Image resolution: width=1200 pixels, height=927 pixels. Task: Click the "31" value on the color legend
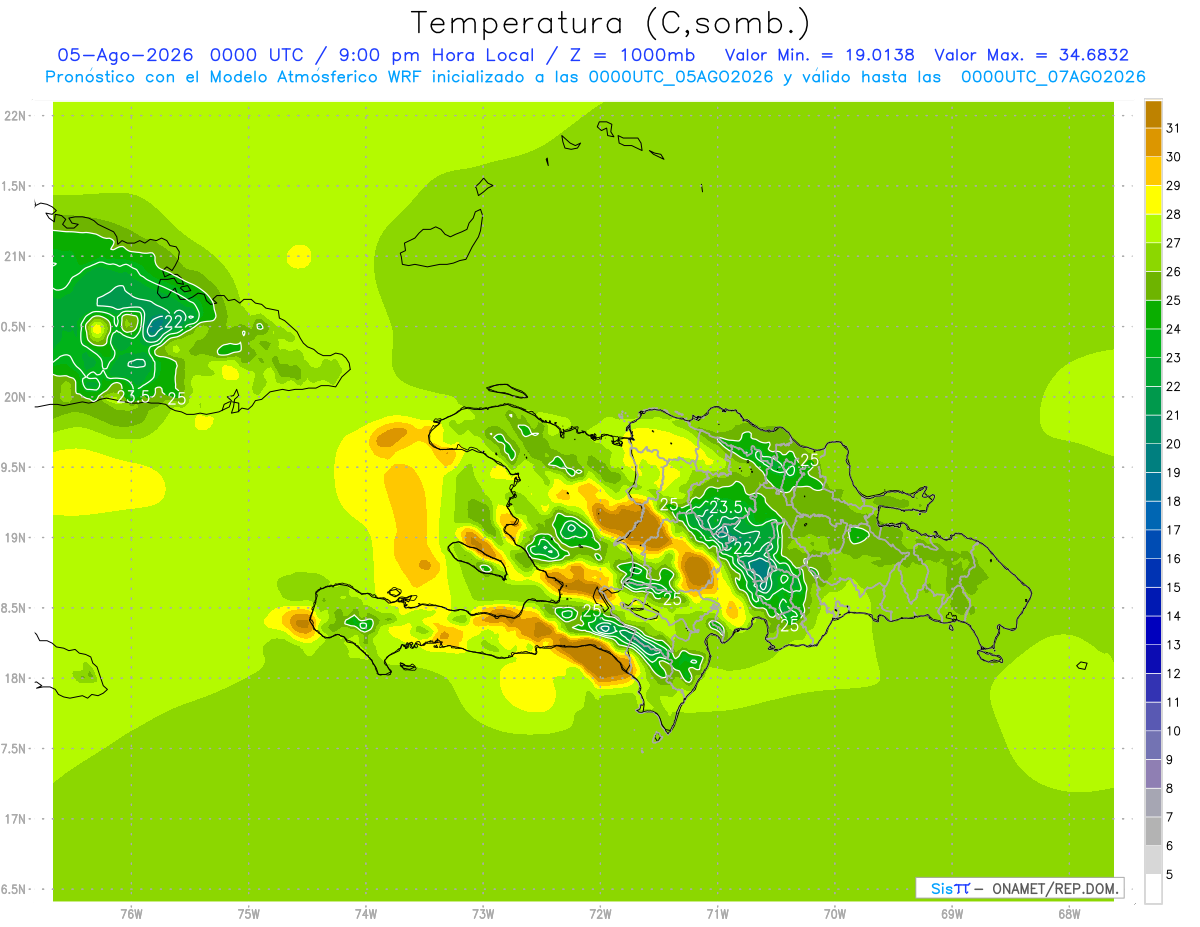(1174, 128)
